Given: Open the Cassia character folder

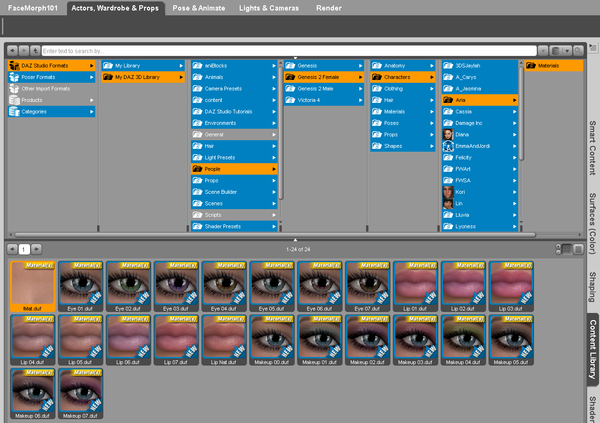Looking at the screenshot, I should click(480, 111).
